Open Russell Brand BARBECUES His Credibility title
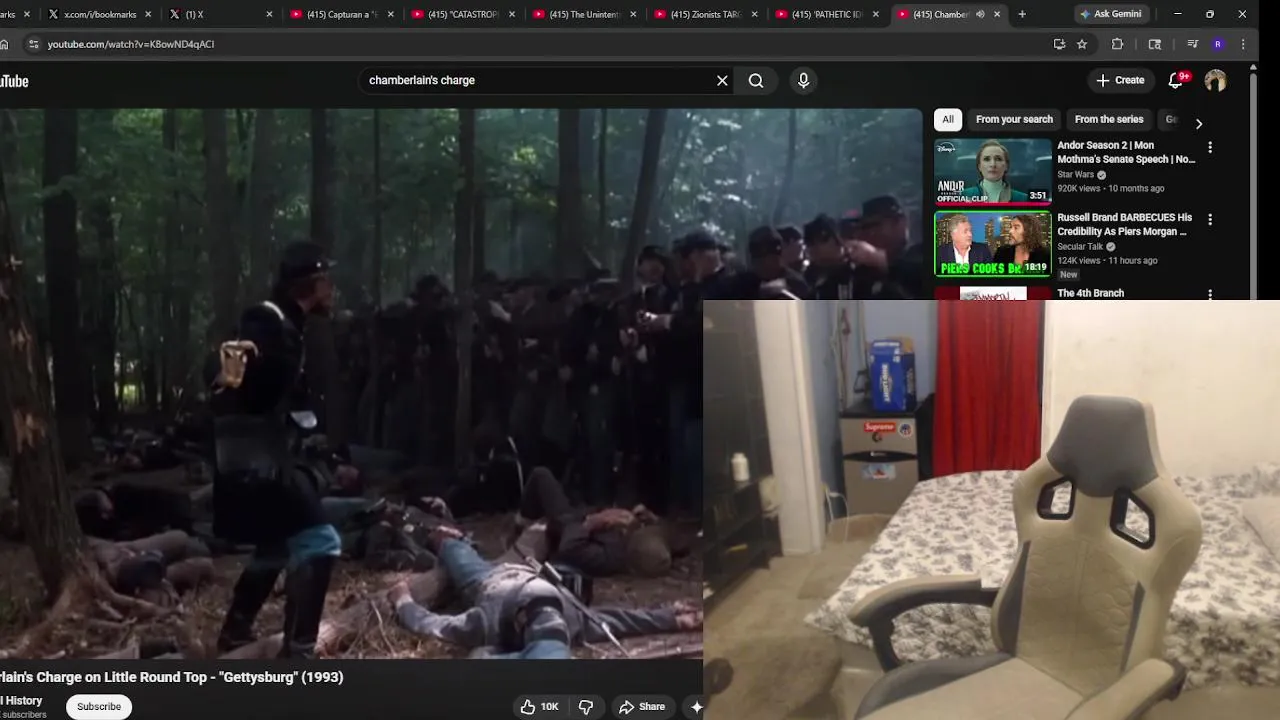The width and height of the screenshot is (1280, 720). [x=1125, y=224]
